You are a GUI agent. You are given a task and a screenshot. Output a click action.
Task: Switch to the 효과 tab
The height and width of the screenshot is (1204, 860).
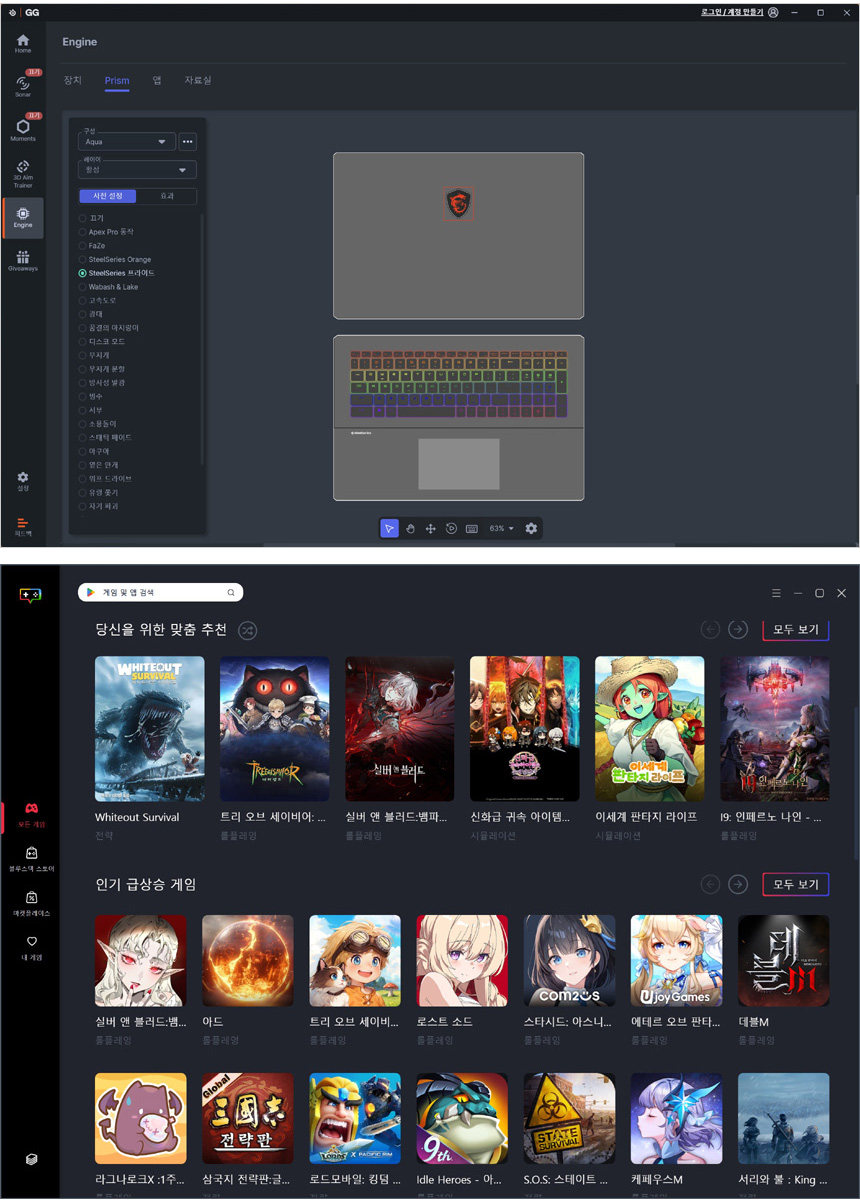click(167, 196)
